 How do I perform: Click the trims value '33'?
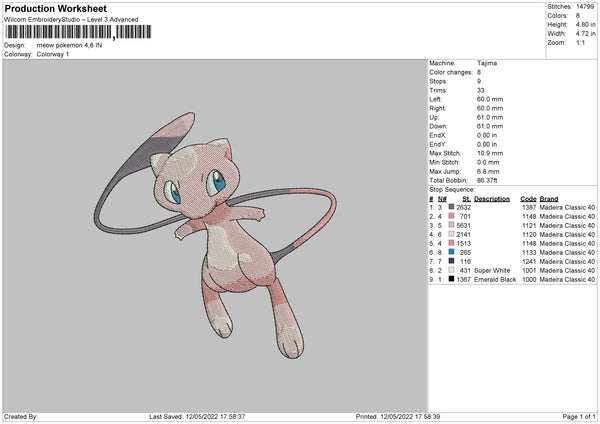tap(481, 90)
